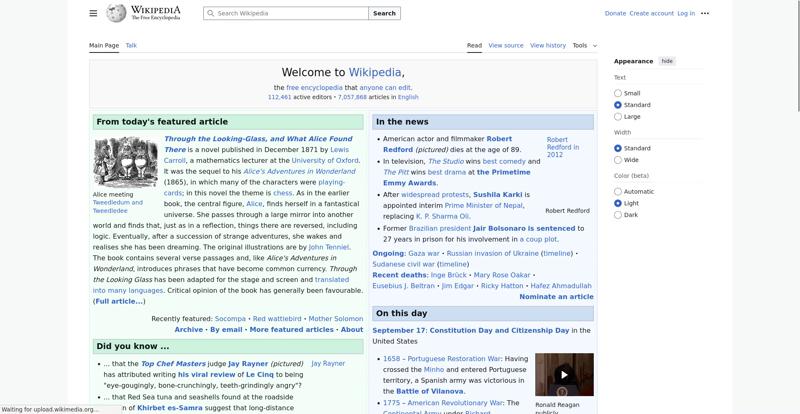The height and width of the screenshot is (414, 800).
Task: Open the Ricky Hatton link
Action: pyautogui.click(x=502, y=286)
